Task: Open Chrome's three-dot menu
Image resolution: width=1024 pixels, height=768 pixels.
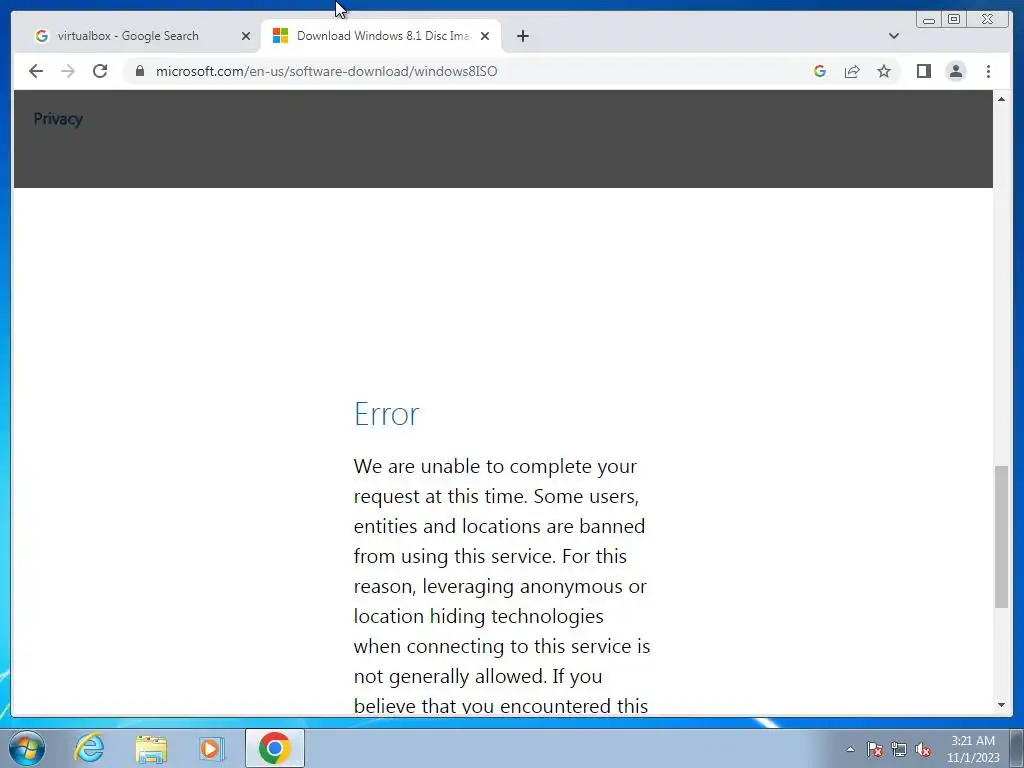Action: pos(988,71)
